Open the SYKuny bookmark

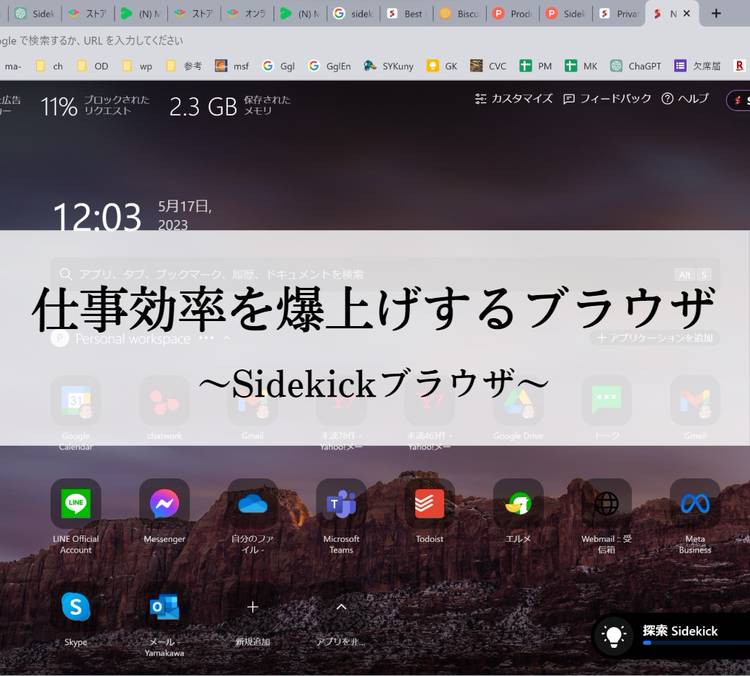(388, 66)
